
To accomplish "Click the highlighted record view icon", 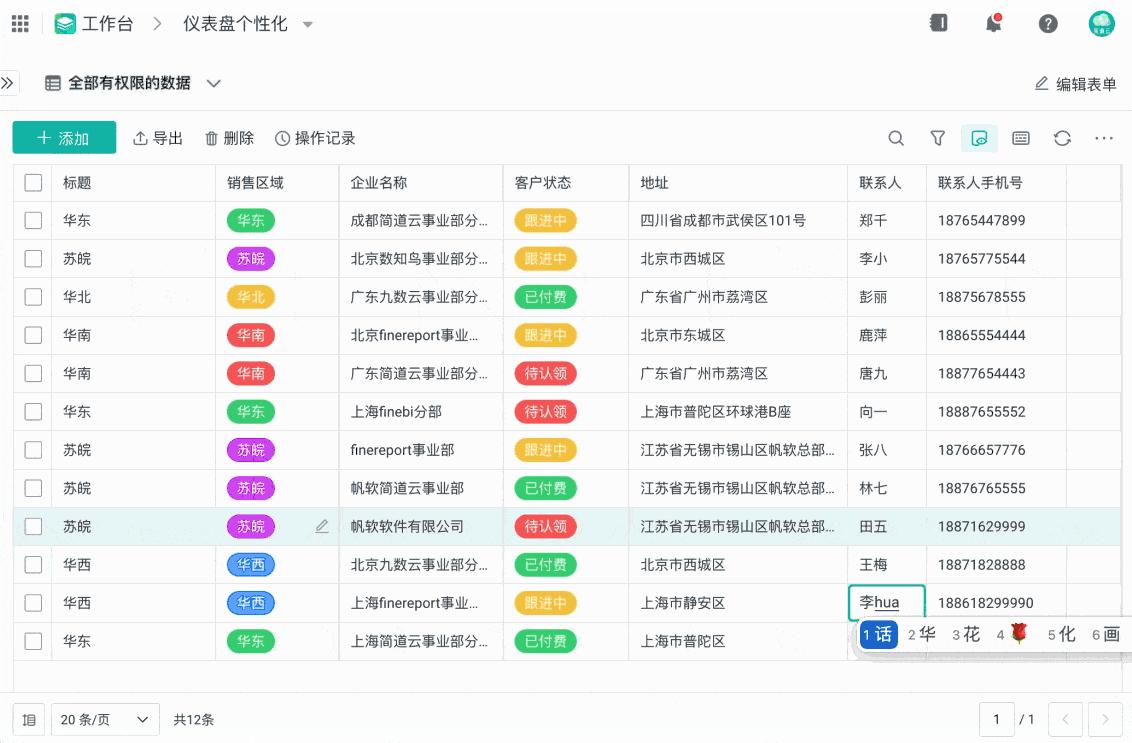I will (x=979, y=138).
